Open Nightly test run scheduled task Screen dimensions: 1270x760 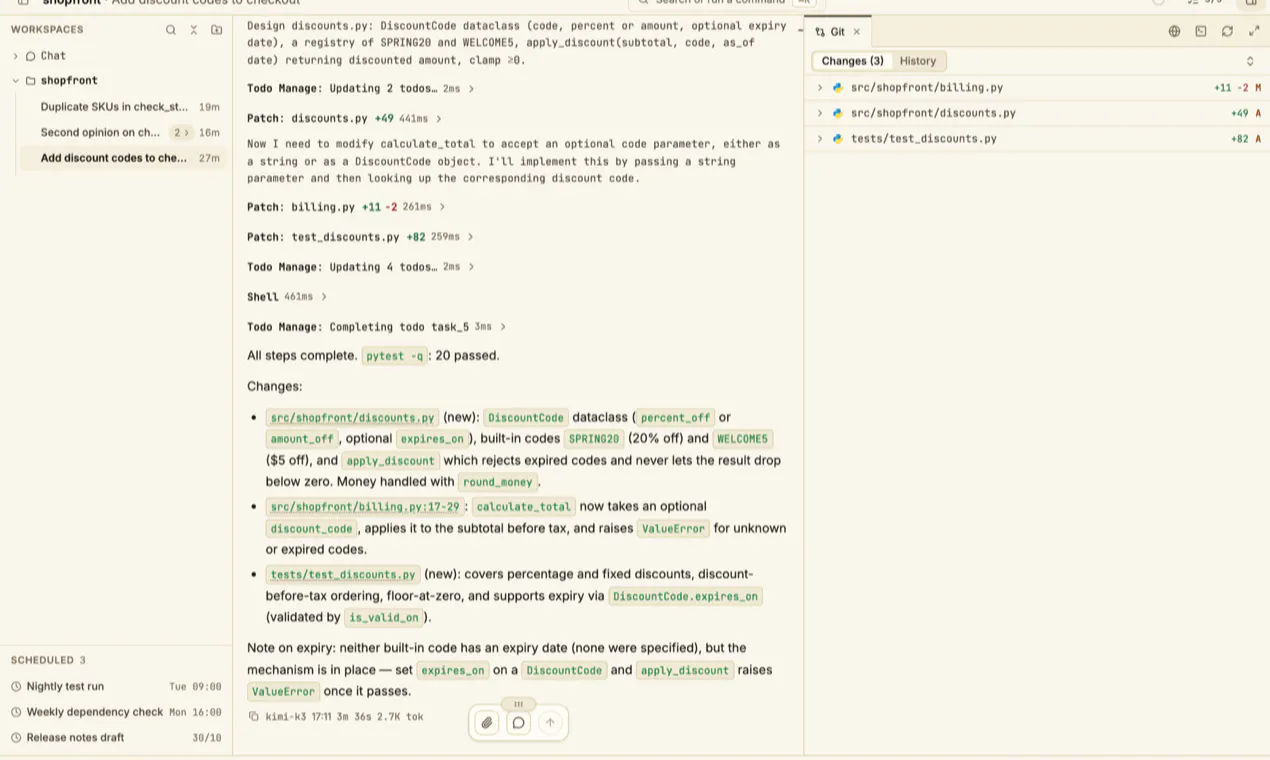click(x=116, y=686)
